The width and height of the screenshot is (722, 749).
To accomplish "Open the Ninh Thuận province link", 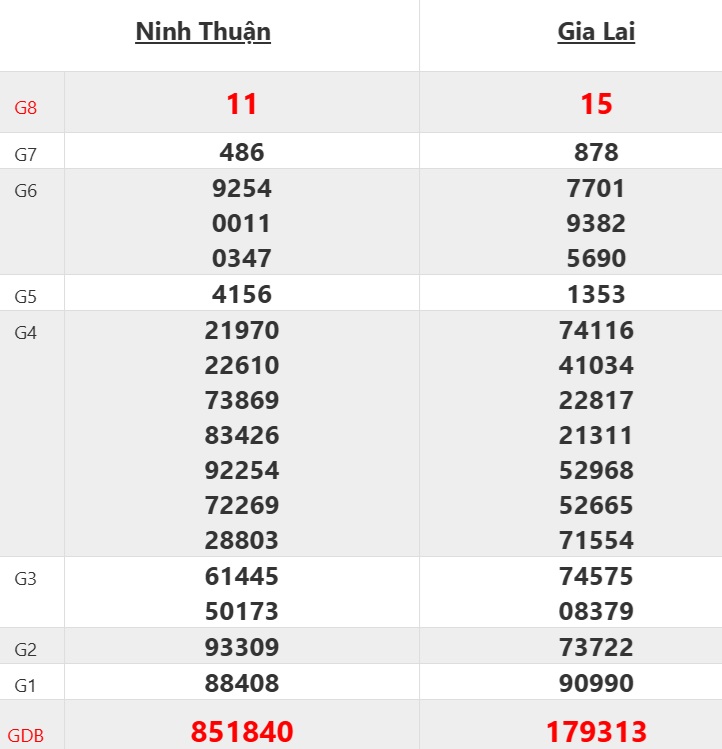I will coord(203,32).
